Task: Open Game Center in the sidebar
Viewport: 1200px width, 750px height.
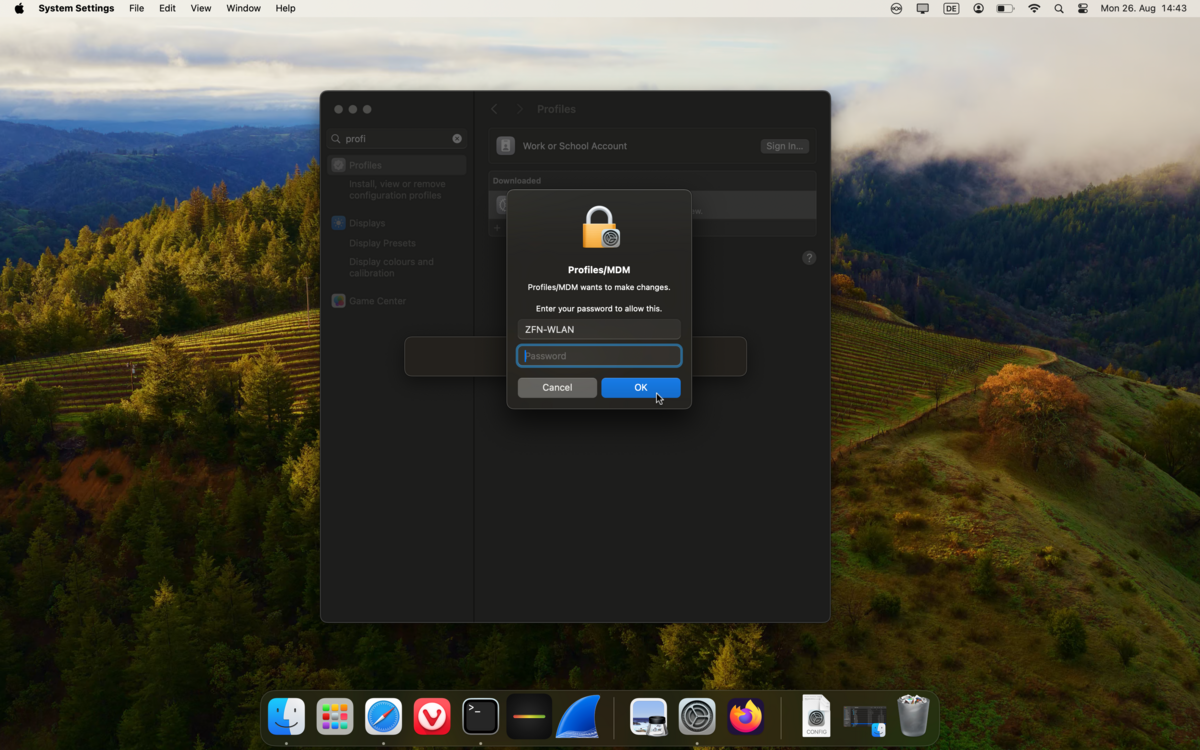Action: pyautogui.click(x=377, y=301)
